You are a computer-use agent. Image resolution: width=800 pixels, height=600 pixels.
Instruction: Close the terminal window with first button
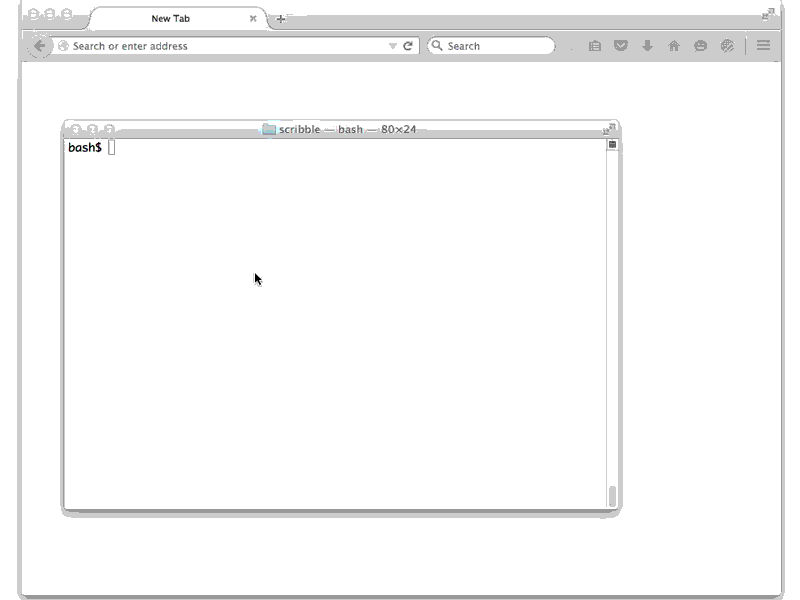76,129
